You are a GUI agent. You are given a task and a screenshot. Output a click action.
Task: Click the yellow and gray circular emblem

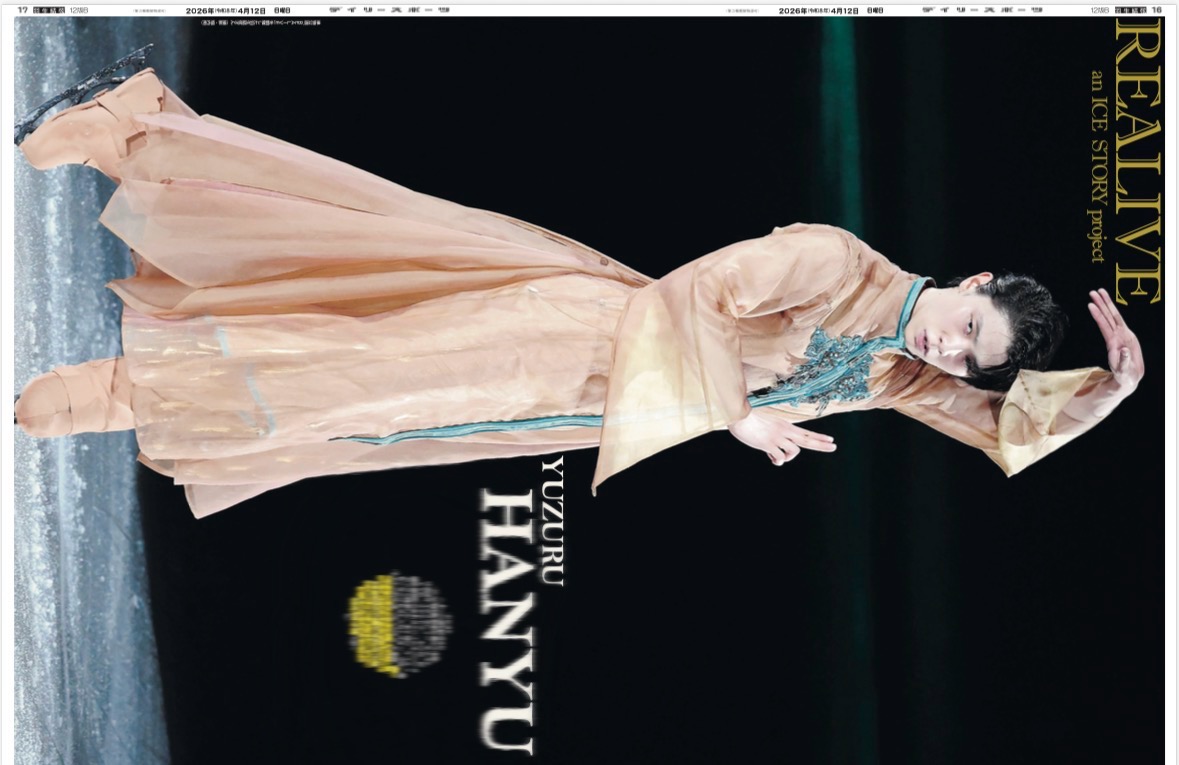(x=397, y=624)
